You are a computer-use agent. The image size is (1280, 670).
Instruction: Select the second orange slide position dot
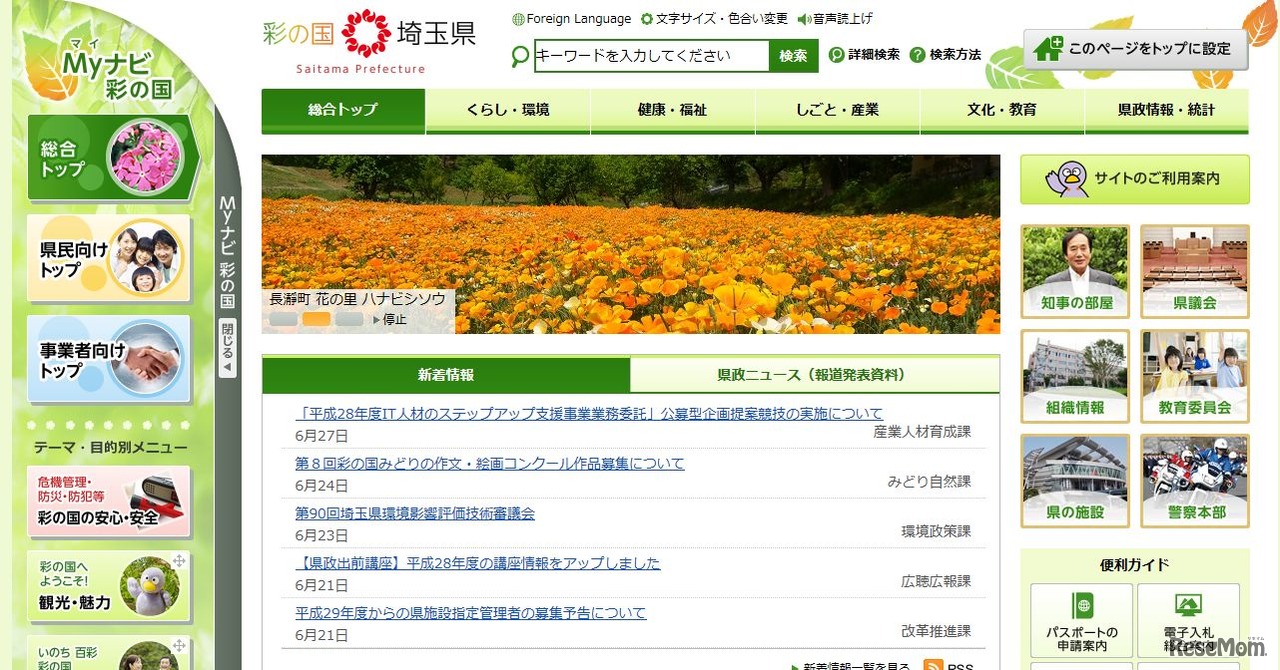point(315,319)
